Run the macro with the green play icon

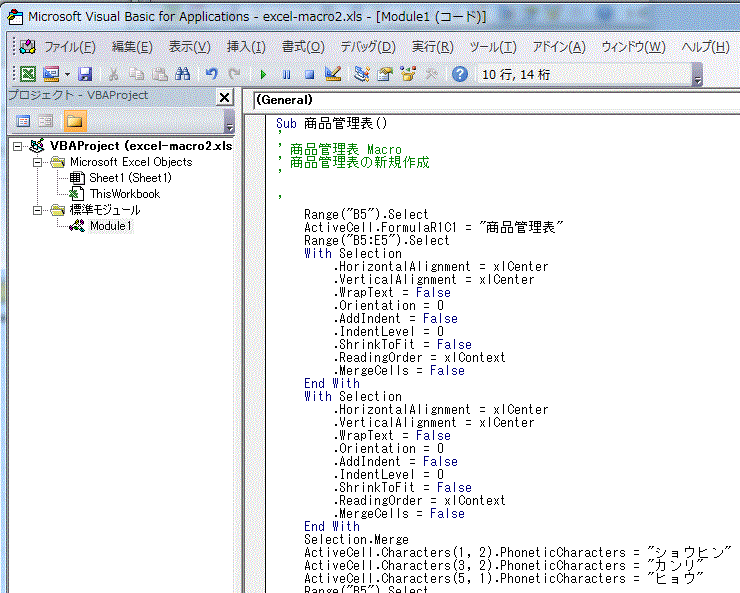[x=263, y=75]
